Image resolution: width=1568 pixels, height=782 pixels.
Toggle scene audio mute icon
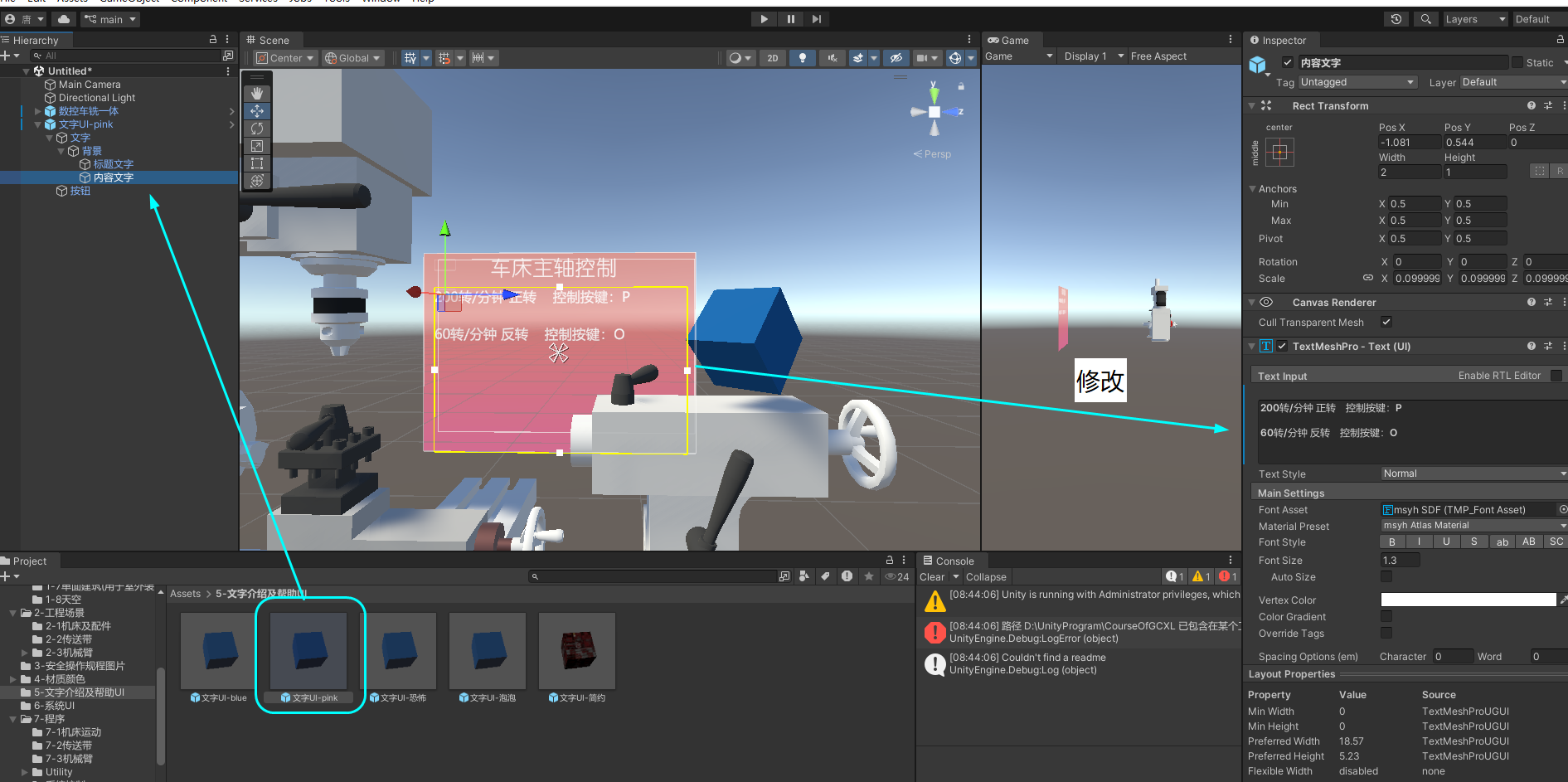(x=833, y=58)
